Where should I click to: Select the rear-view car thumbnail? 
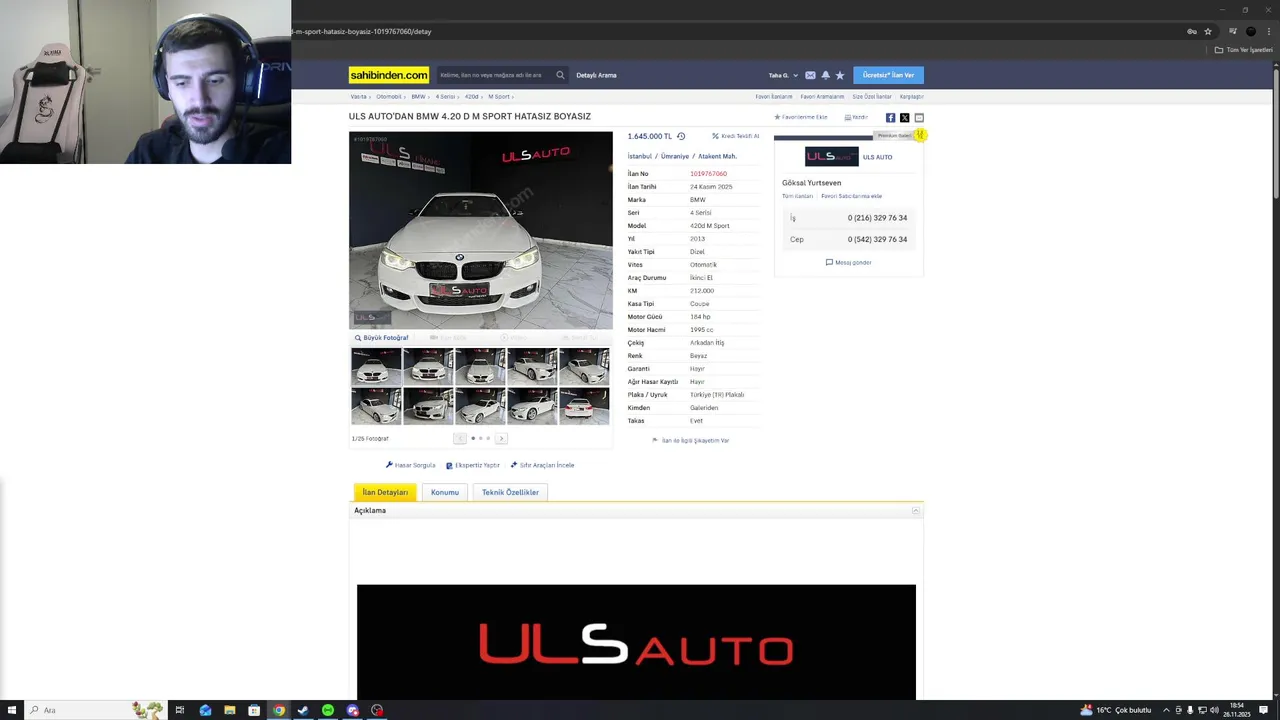coord(584,406)
